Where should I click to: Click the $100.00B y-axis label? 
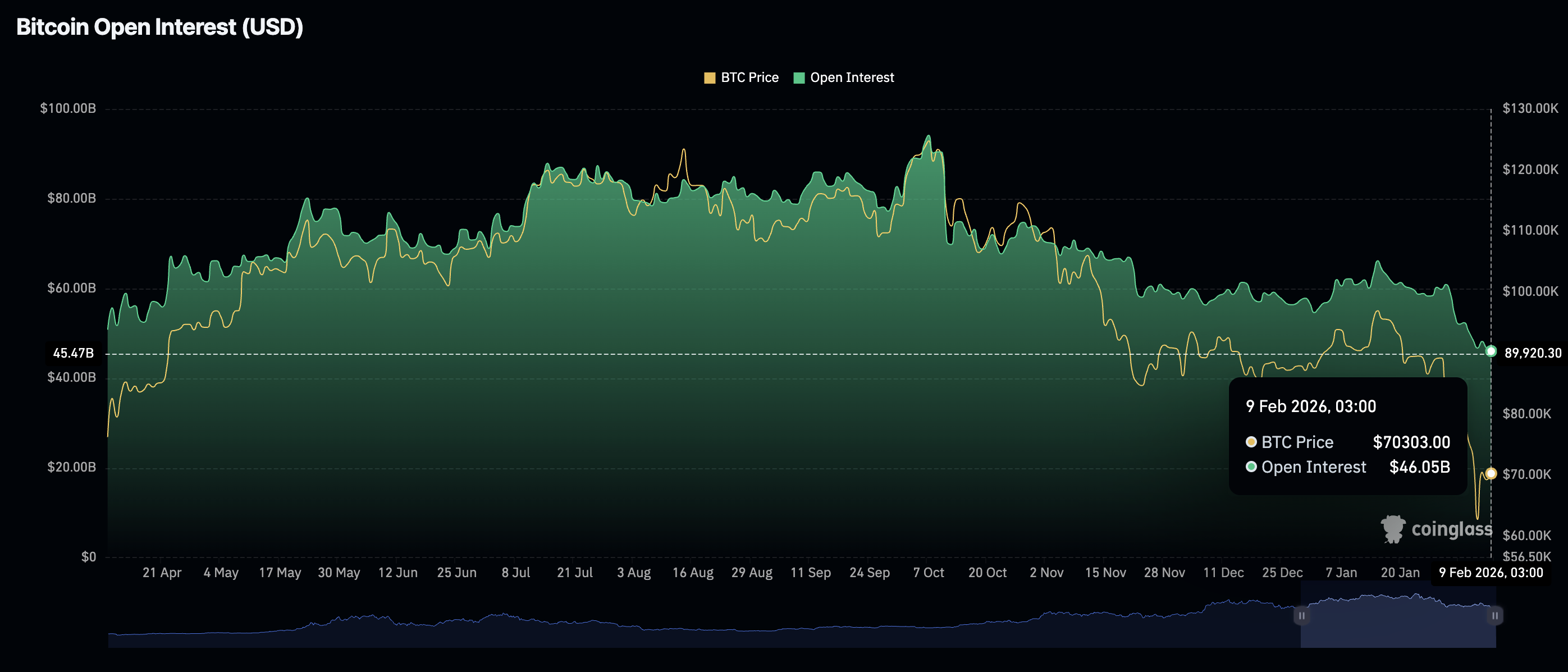(68, 108)
